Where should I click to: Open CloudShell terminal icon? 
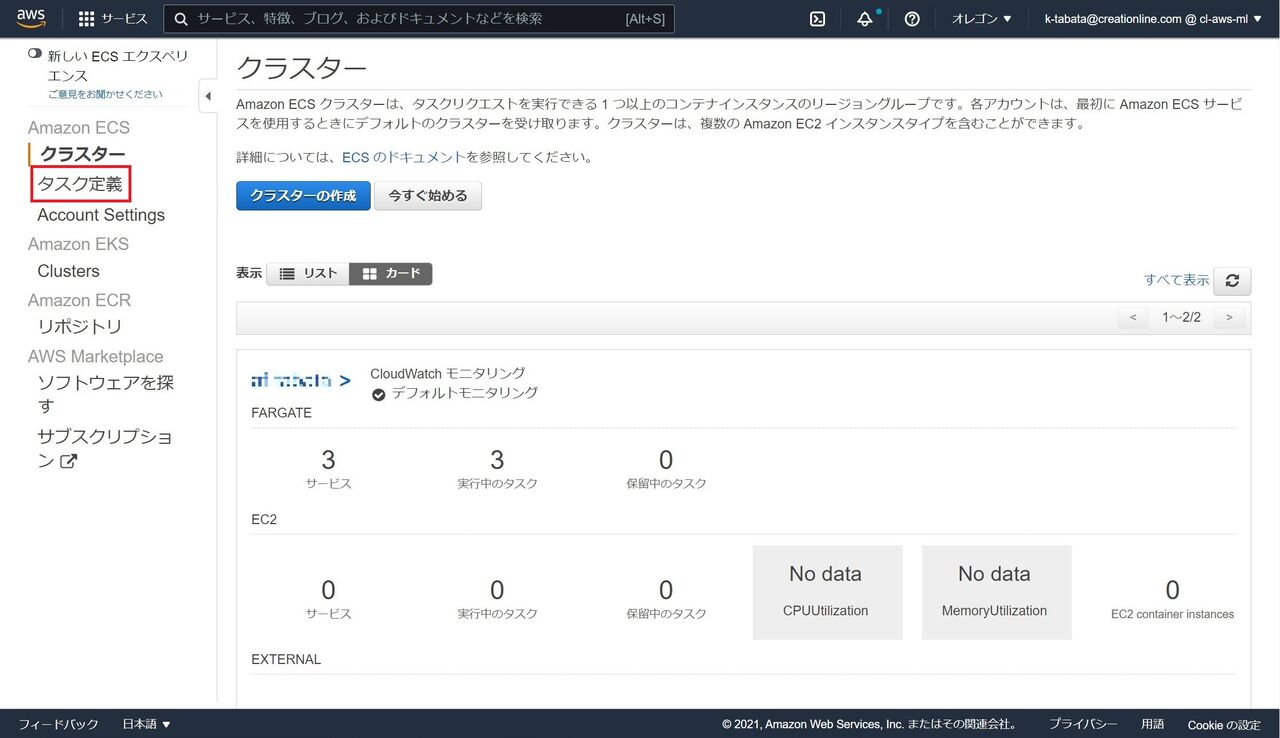pyautogui.click(x=817, y=19)
